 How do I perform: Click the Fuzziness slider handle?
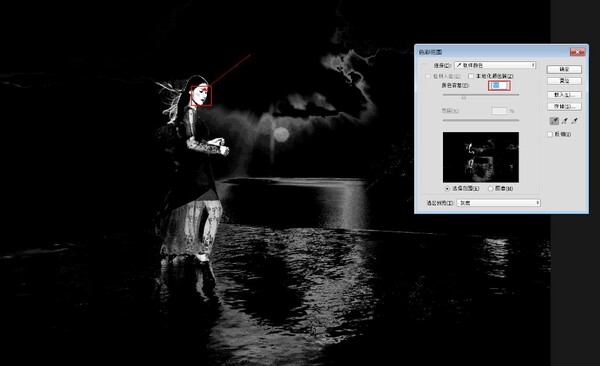464,97
